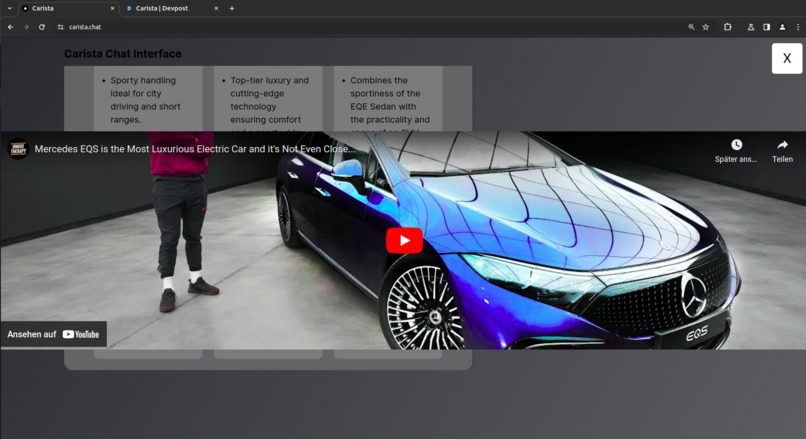Click the 'Carista Chat Interface' heading
This screenshot has height=439, width=806.
point(123,53)
